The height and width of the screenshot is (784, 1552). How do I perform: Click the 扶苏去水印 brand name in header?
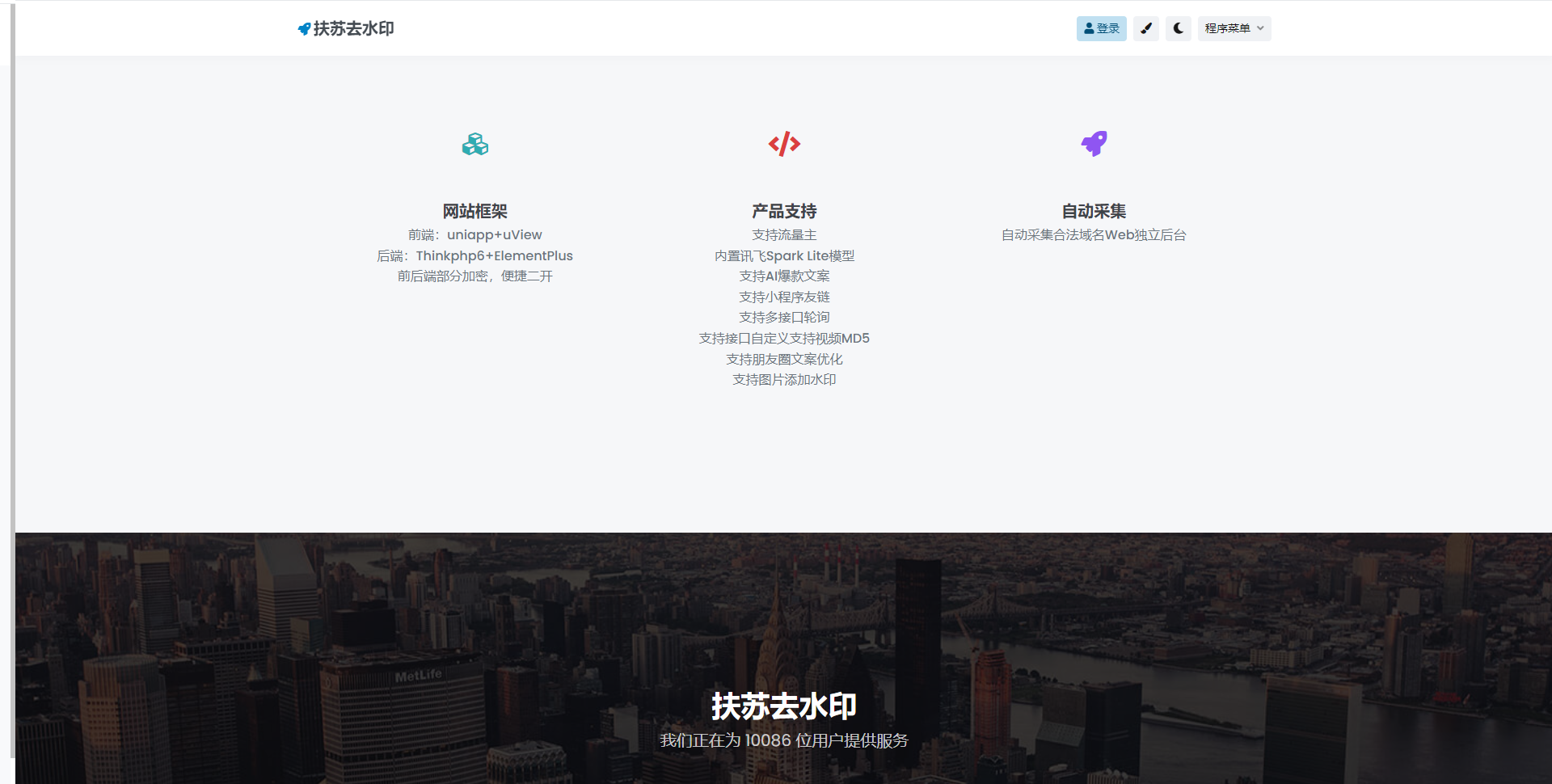353,29
